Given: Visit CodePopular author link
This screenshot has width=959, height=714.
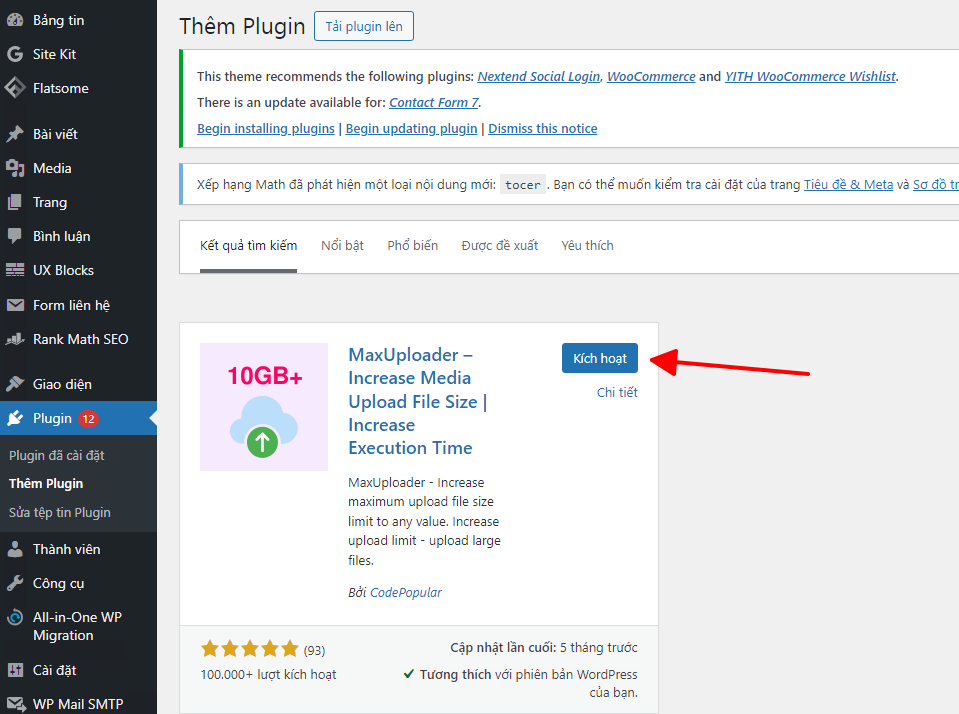Looking at the screenshot, I should pos(406,592).
